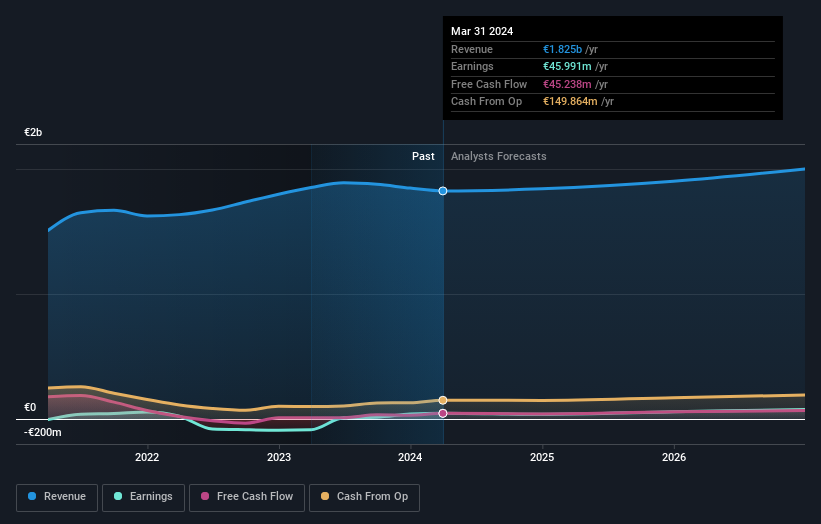
Task: Click the €0 y-axis label
Action: (x=30, y=407)
